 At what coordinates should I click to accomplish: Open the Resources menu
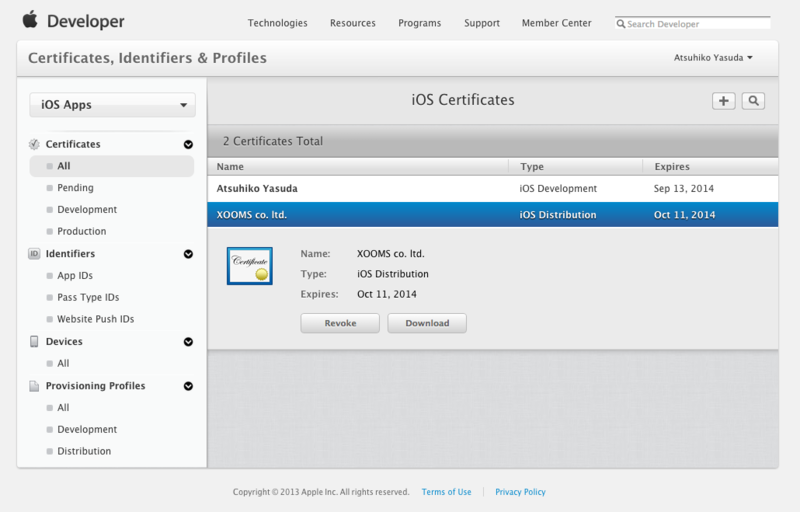click(x=353, y=23)
